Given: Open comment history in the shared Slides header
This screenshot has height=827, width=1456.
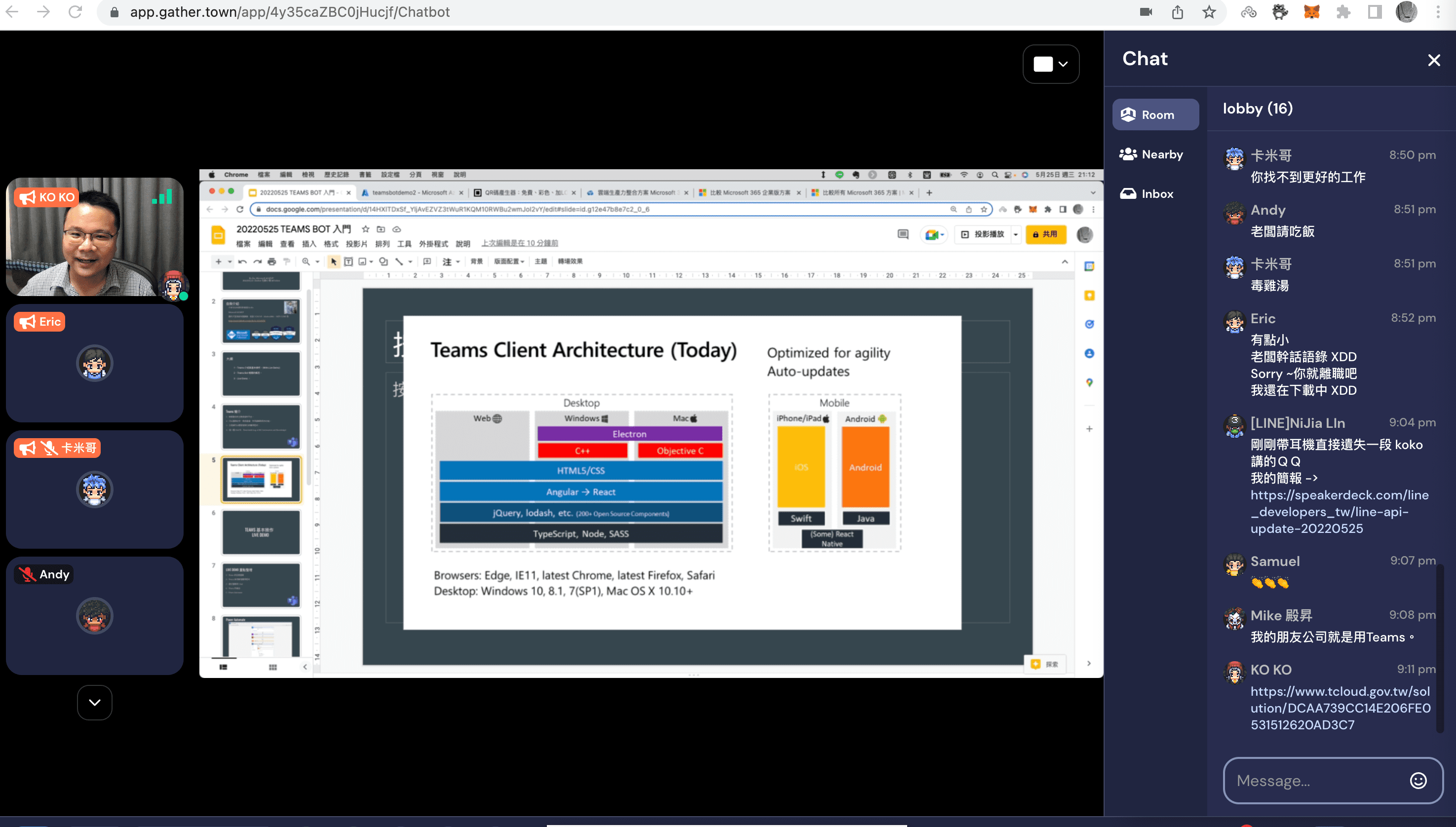Looking at the screenshot, I should [x=903, y=234].
